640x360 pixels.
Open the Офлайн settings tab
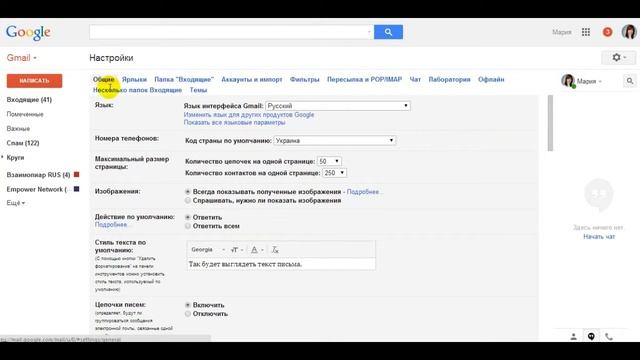491,79
